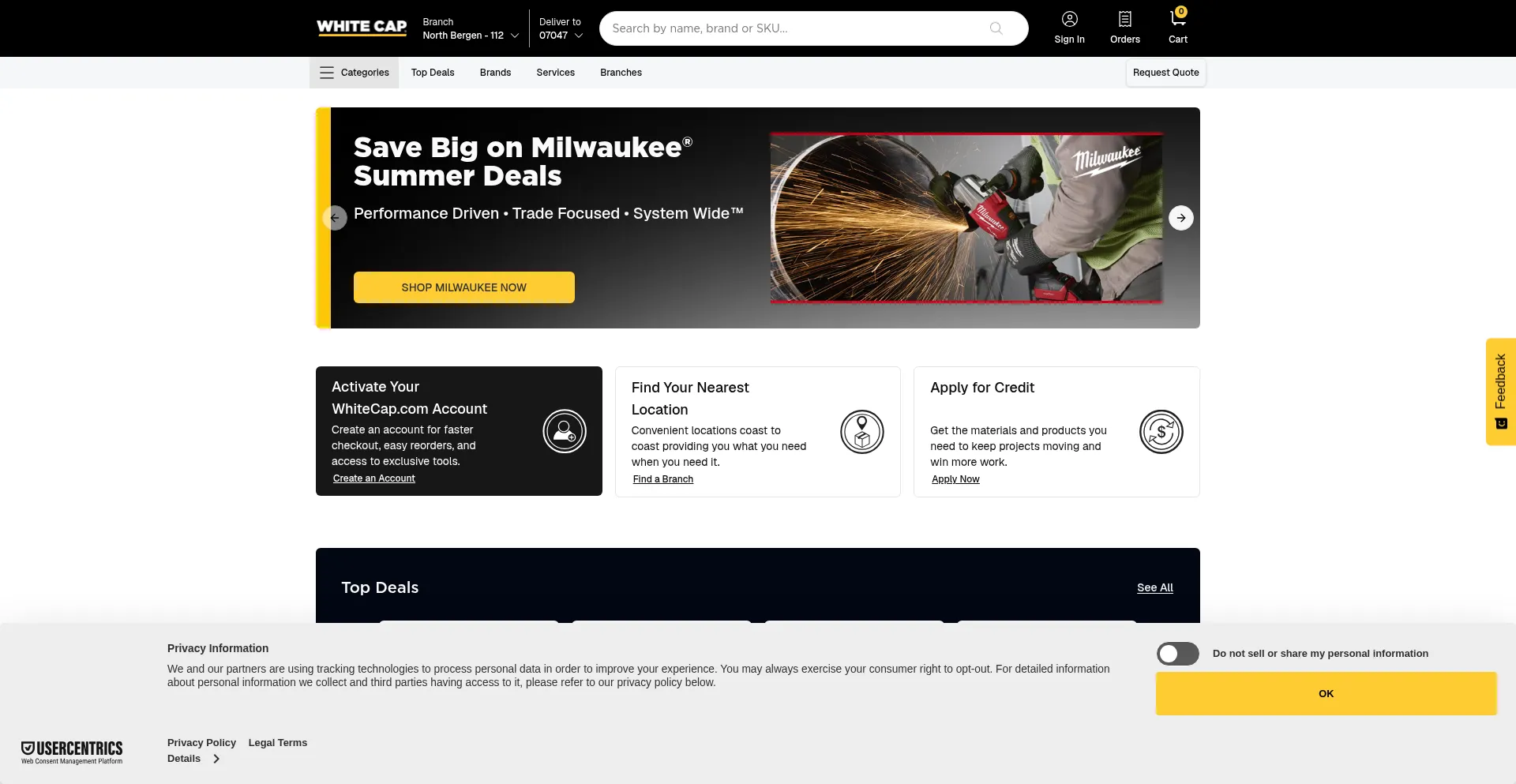Expand the Deliver to 07047 dropdown

561,28
